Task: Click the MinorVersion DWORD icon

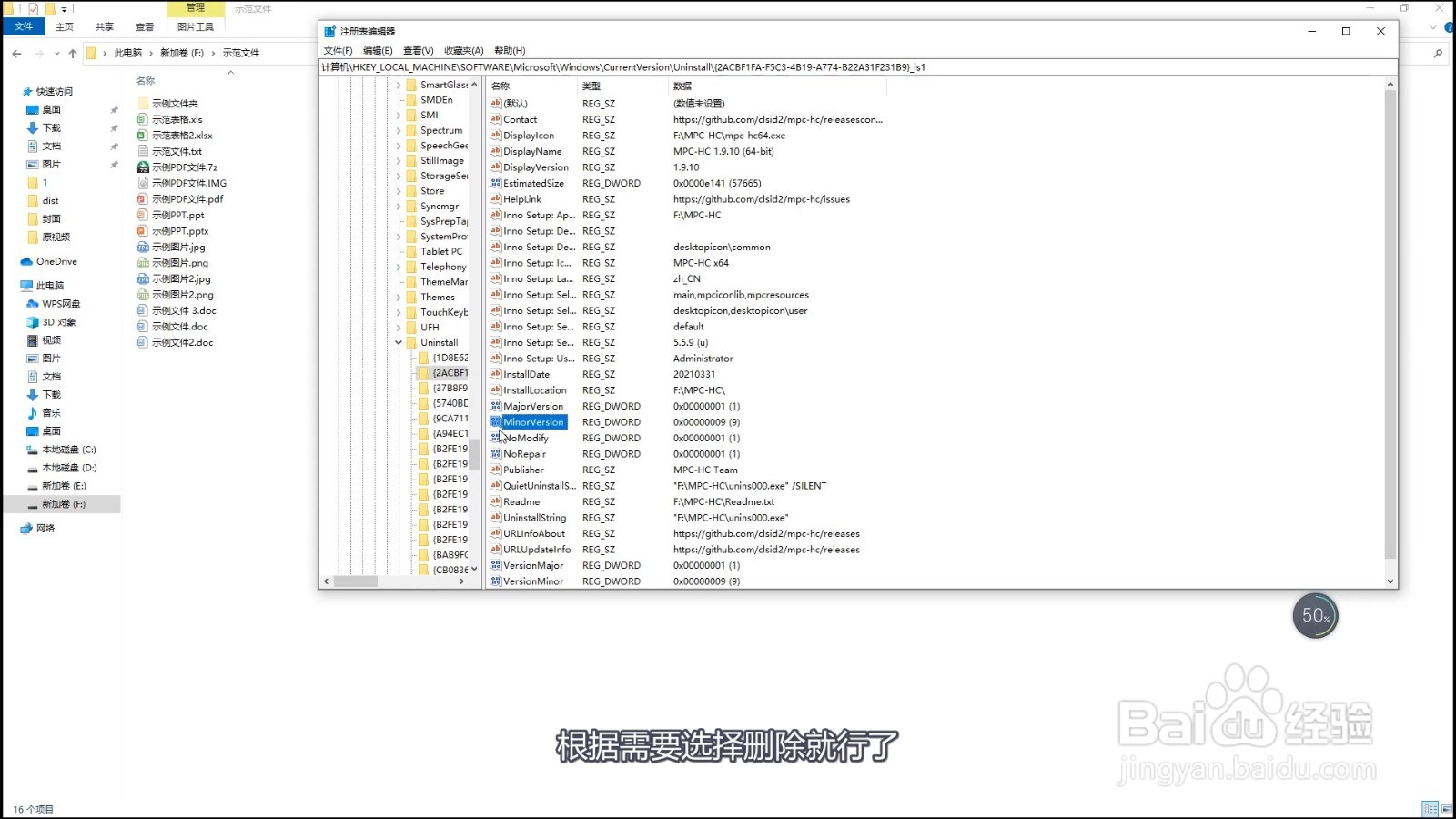Action: (x=496, y=422)
